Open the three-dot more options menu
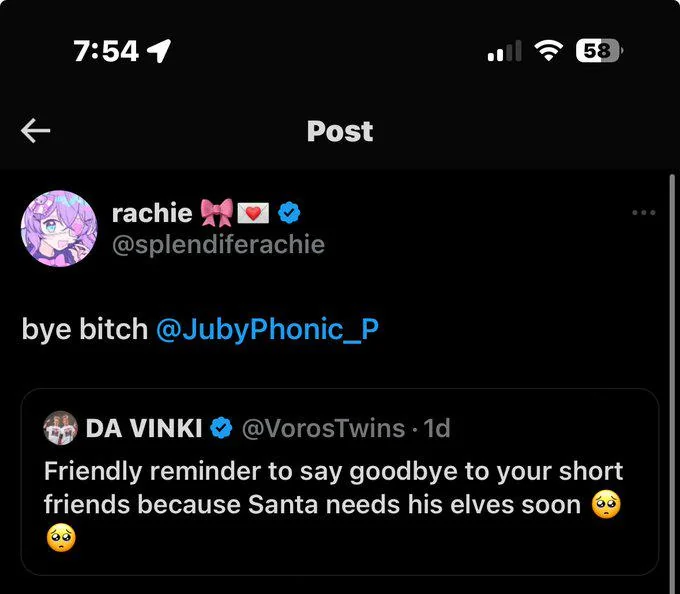680x594 pixels. point(644,213)
